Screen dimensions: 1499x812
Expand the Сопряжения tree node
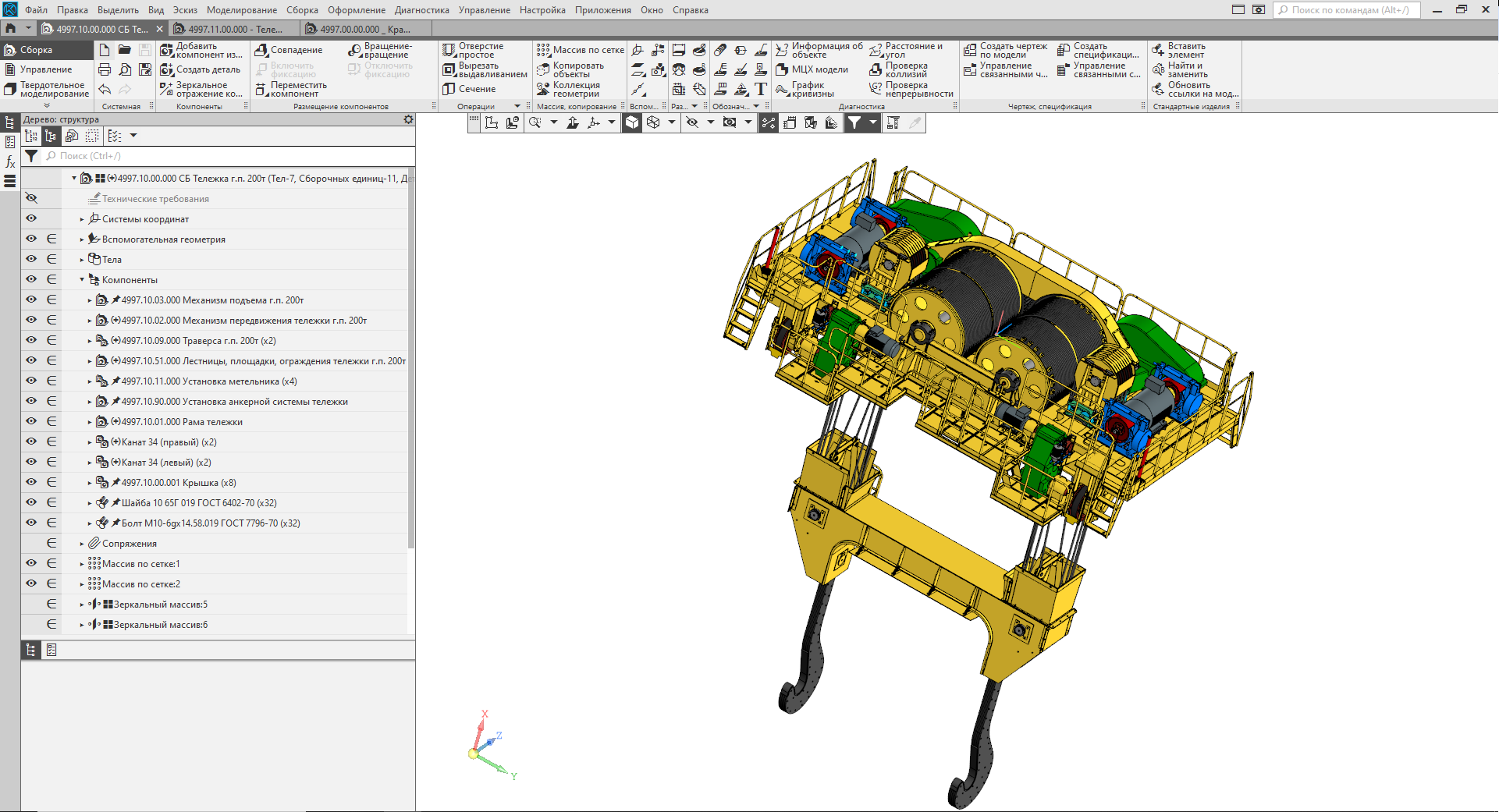[x=82, y=544]
